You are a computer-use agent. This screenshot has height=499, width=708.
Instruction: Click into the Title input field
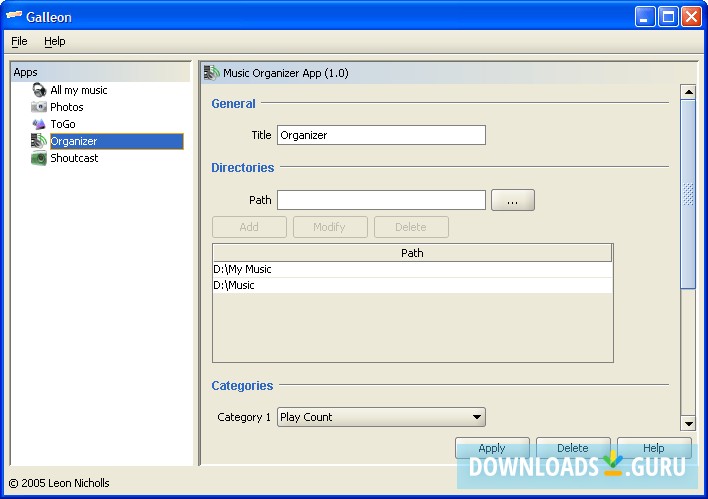(x=381, y=135)
